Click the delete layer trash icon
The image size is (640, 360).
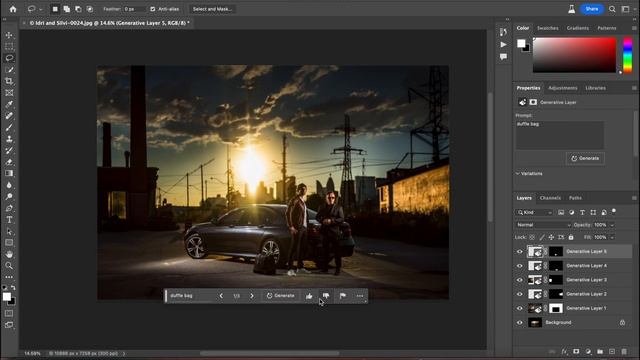pyautogui.click(x=624, y=351)
